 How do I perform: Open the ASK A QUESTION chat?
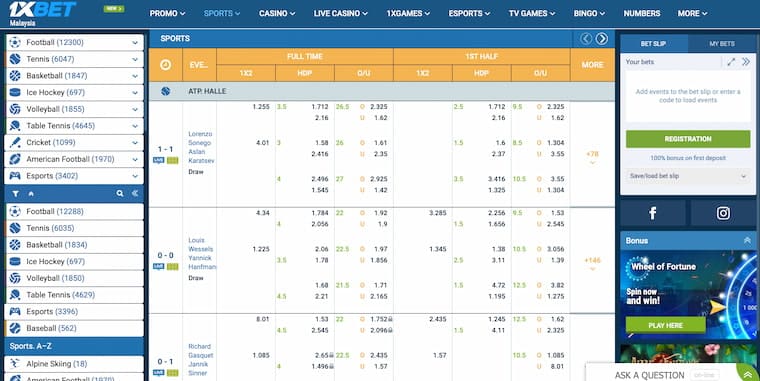tap(649, 375)
